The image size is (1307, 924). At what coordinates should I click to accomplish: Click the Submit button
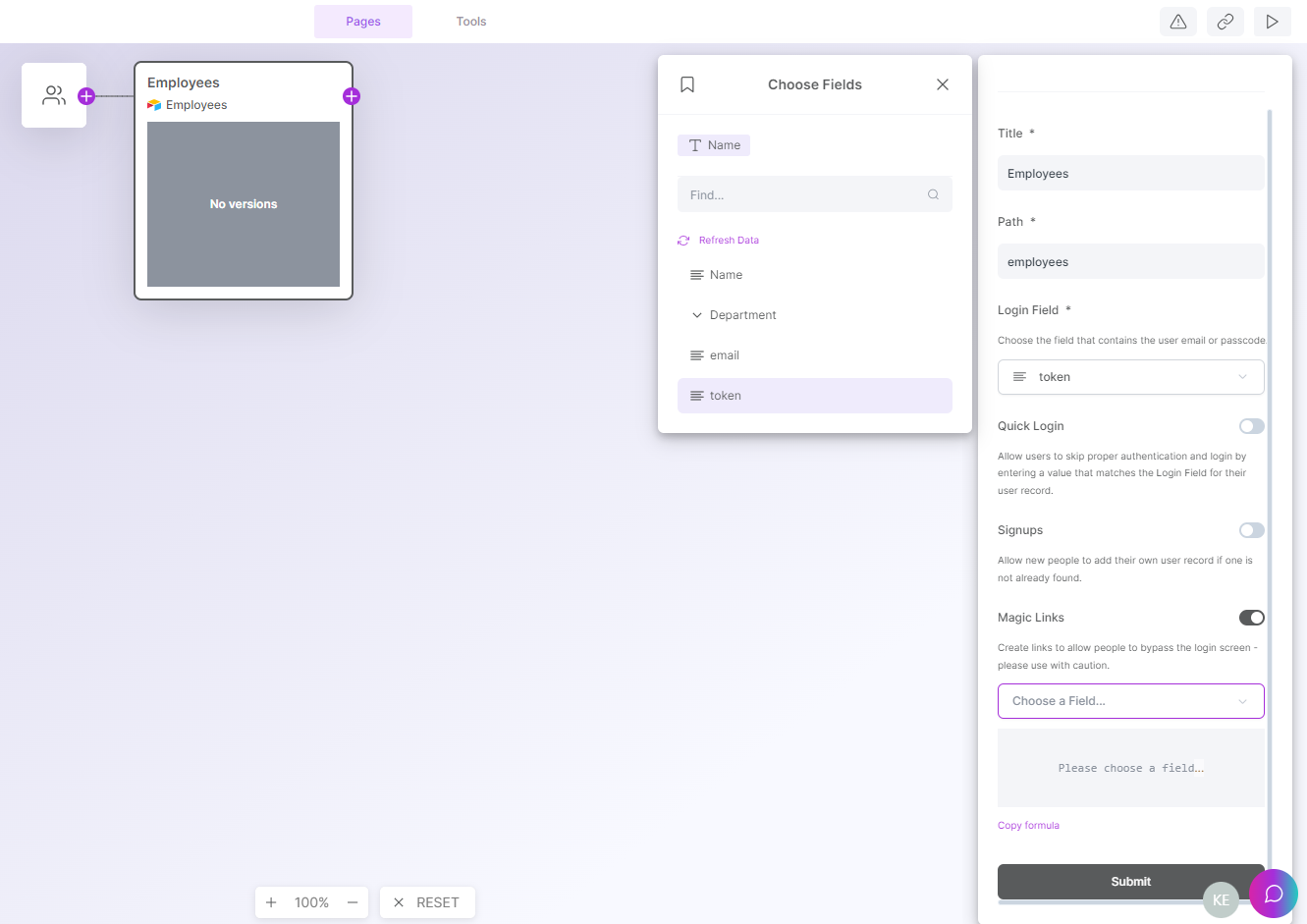[x=1131, y=882]
